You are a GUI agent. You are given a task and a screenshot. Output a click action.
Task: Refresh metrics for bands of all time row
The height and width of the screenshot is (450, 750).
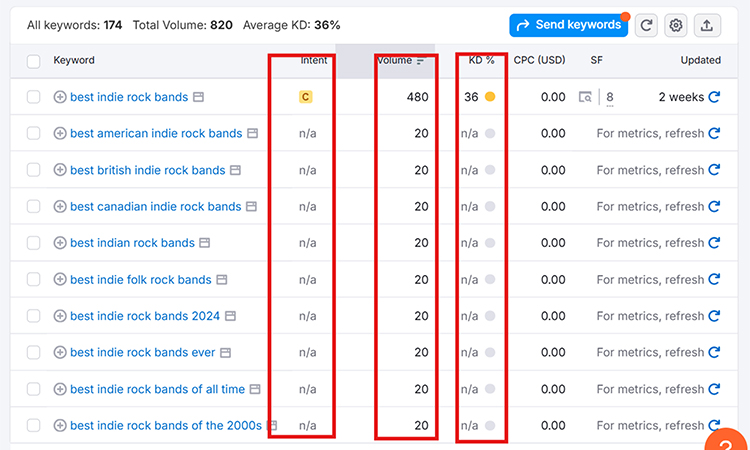pos(714,389)
